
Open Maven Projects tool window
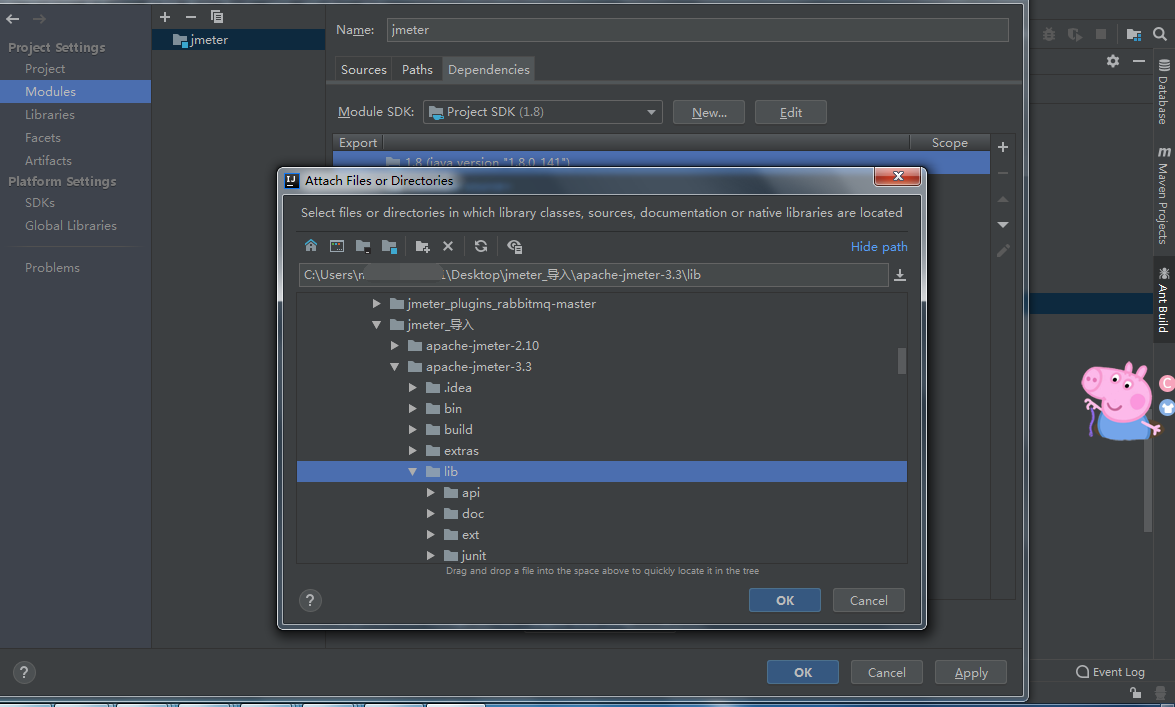(1164, 195)
